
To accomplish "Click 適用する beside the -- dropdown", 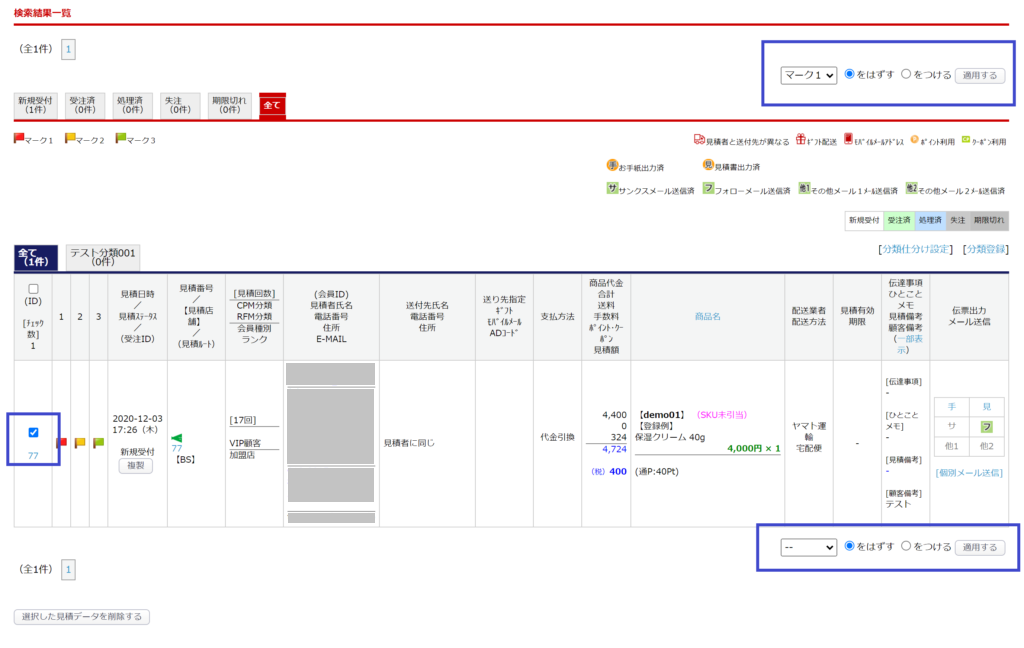I will [980, 547].
